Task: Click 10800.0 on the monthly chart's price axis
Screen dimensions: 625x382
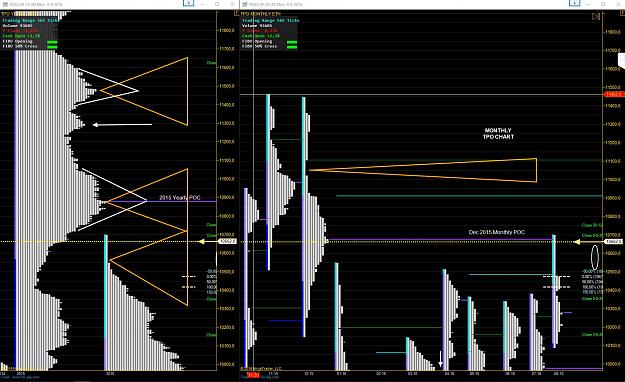Action: [613, 217]
